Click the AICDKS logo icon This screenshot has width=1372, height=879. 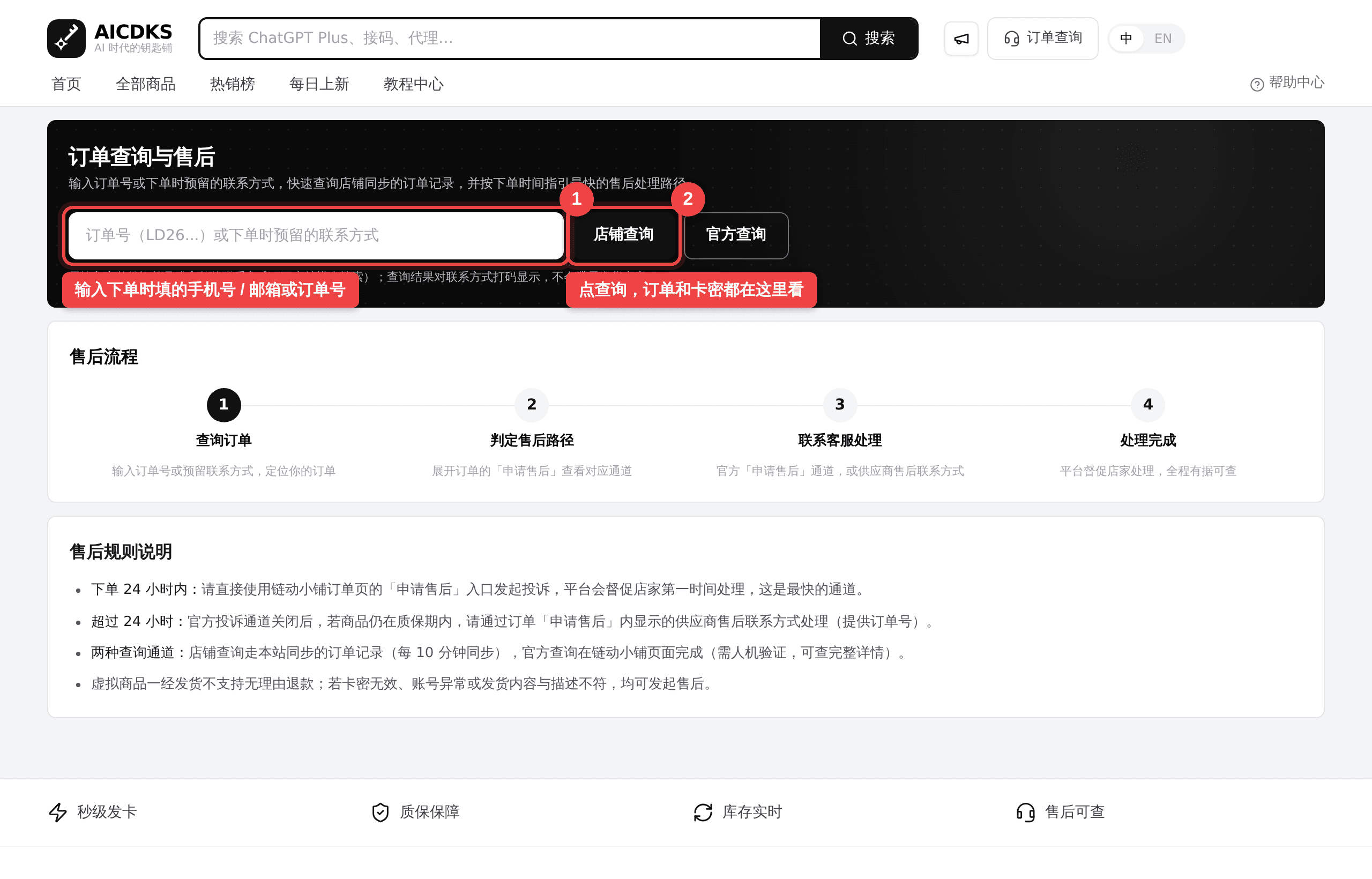click(x=66, y=38)
